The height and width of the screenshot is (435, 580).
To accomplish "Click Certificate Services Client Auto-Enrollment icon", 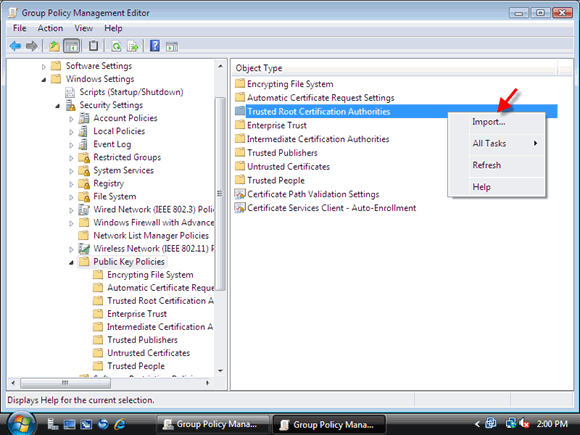I will [240, 208].
